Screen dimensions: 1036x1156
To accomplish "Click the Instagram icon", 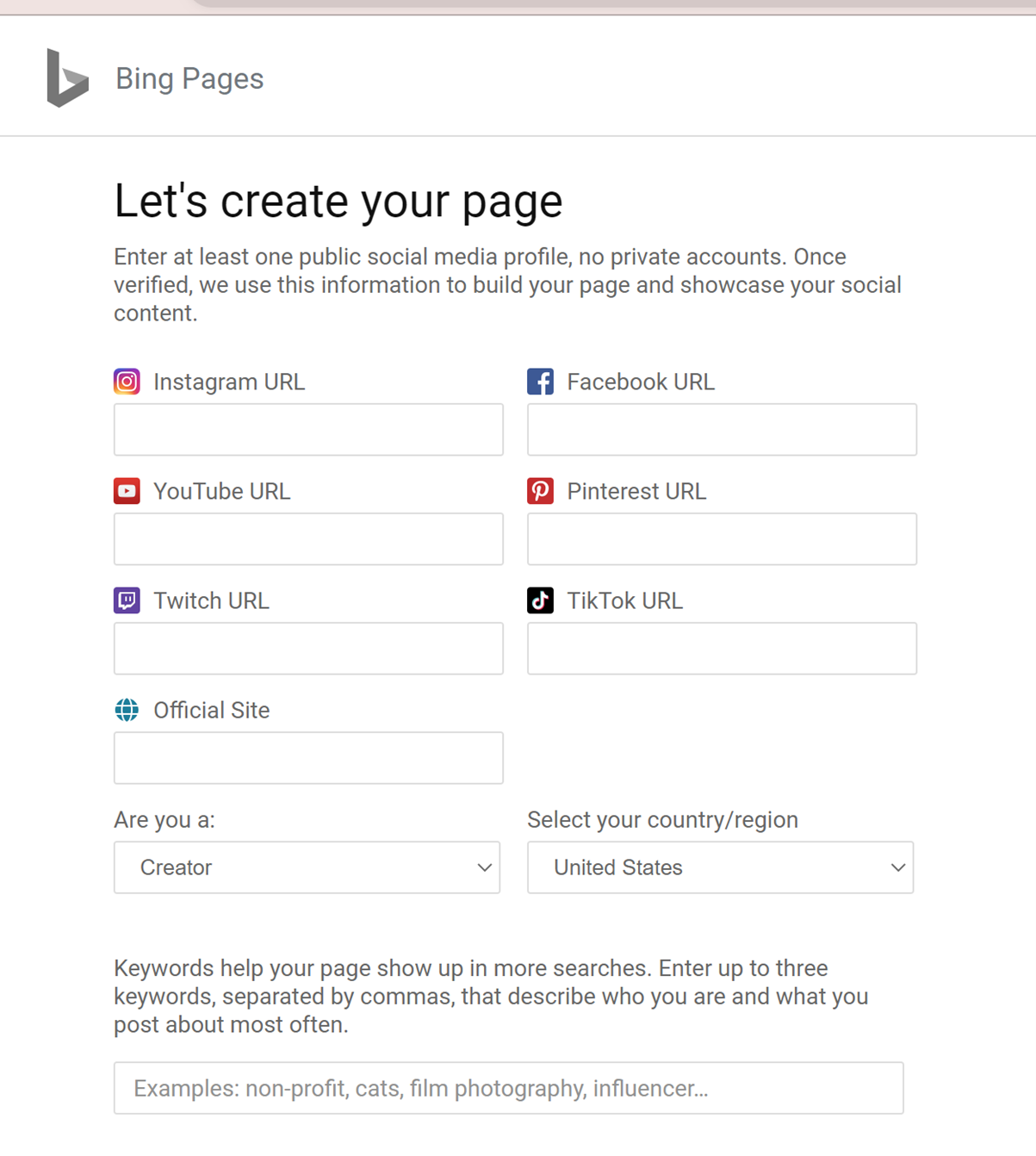I will pos(127,382).
